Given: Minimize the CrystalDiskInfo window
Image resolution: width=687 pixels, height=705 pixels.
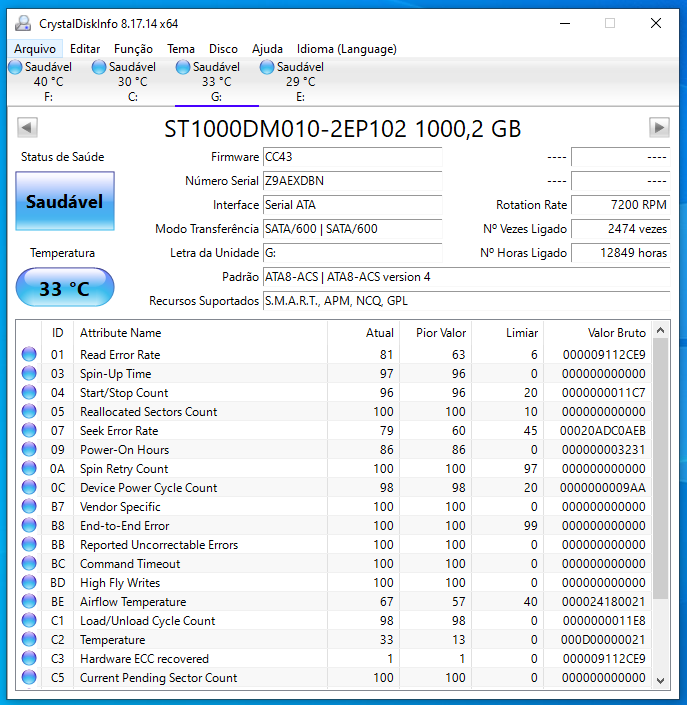Looking at the screenshot, I should pos(565,23).
